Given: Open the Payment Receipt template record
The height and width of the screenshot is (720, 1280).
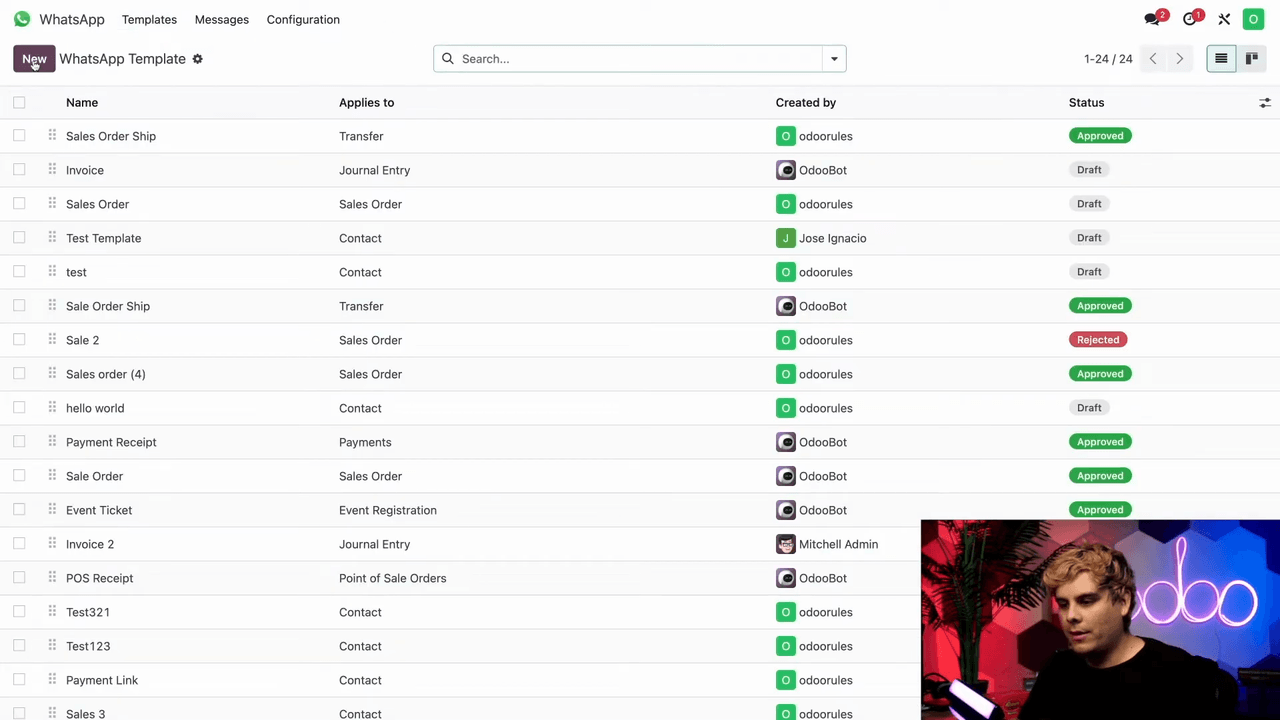Looking at the screenshot, I should 111,442.
